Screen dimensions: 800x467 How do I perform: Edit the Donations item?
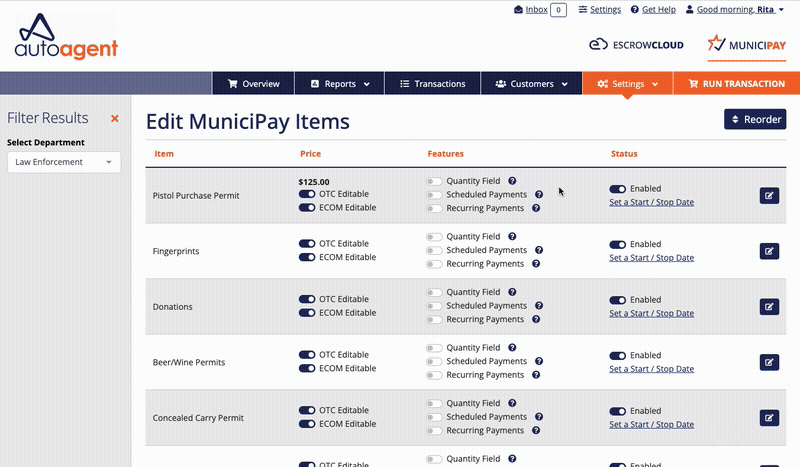[769, 307]
